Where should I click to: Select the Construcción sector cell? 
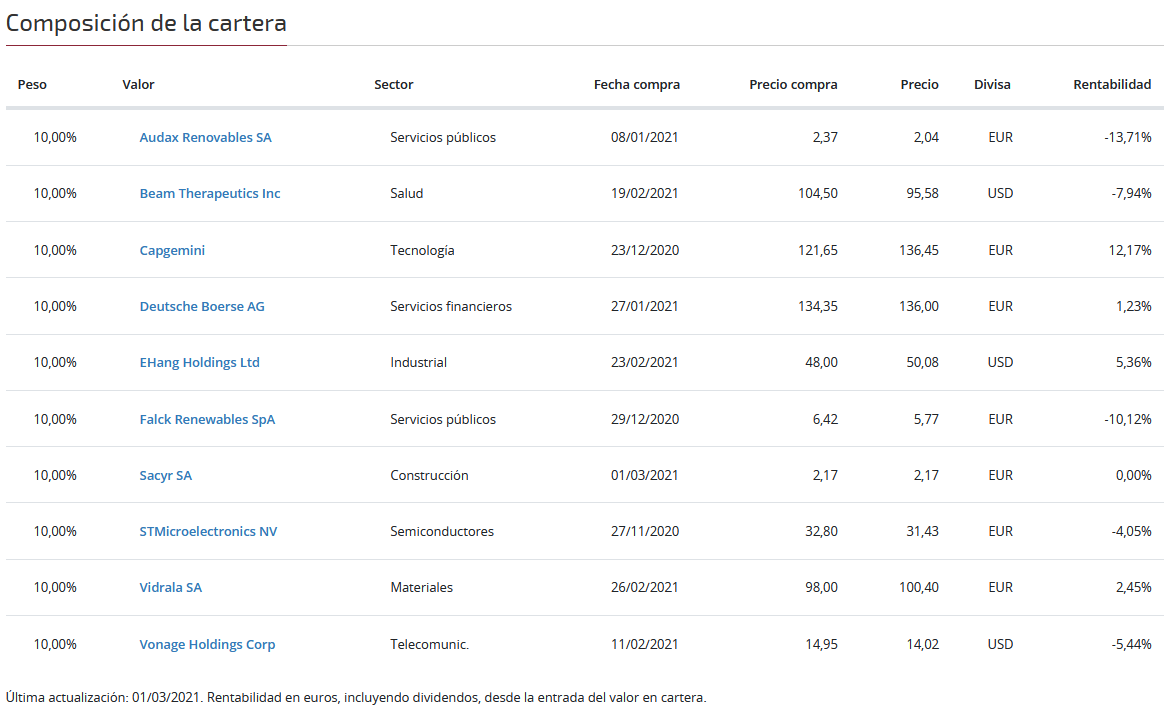click(x=429, y=475)
